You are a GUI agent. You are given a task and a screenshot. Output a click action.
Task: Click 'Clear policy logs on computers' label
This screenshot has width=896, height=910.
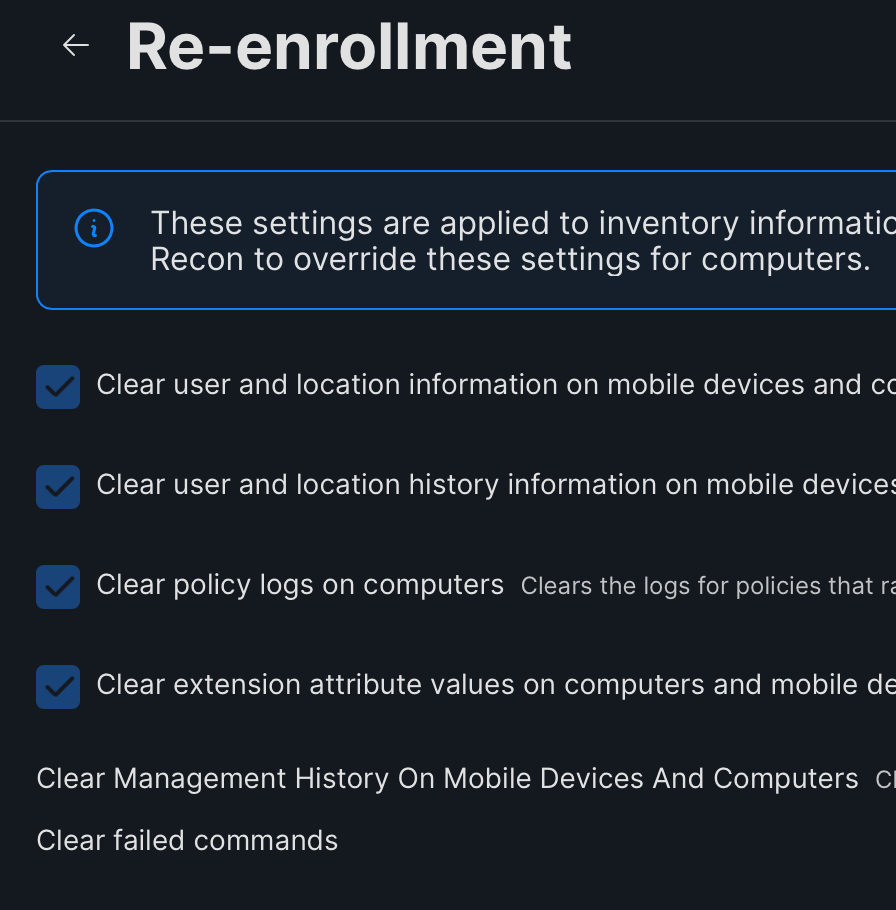pyautogui.click(x=300, y=585)
